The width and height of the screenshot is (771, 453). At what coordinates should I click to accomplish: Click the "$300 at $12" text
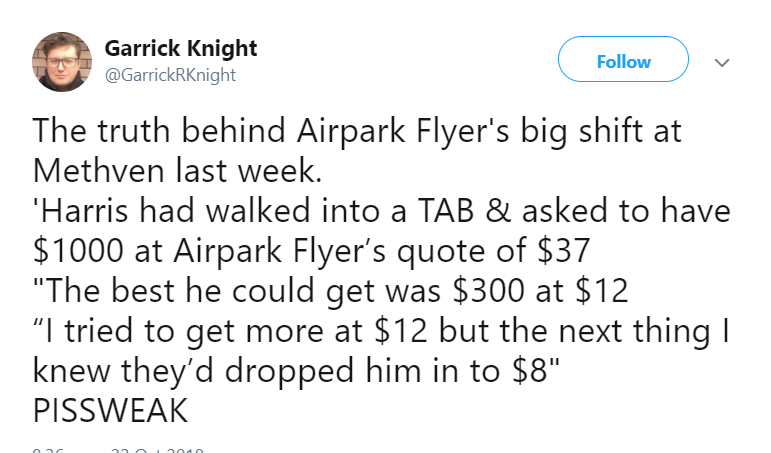[x=540, y=290]
